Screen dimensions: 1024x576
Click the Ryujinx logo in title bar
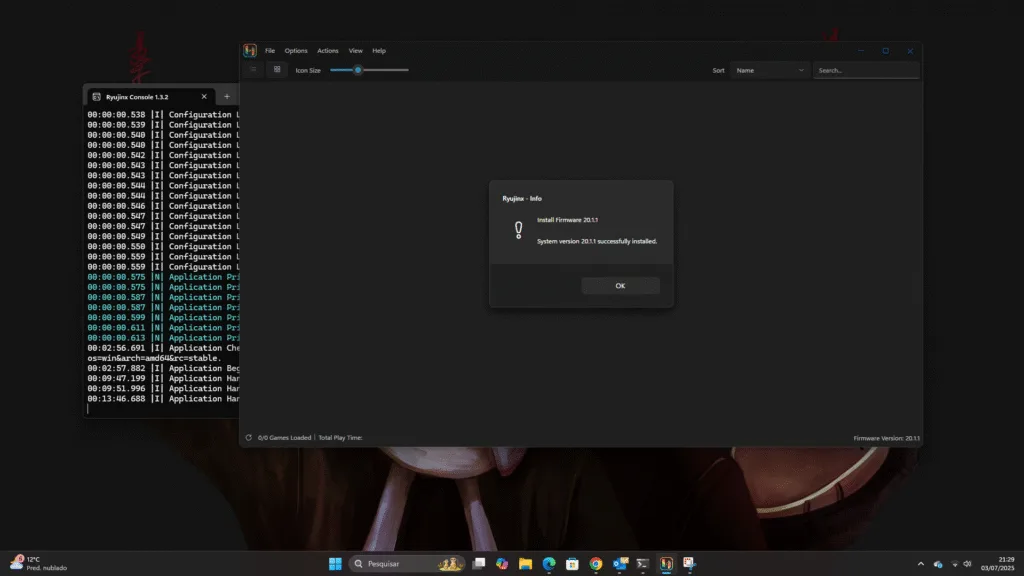pos(250,50)
